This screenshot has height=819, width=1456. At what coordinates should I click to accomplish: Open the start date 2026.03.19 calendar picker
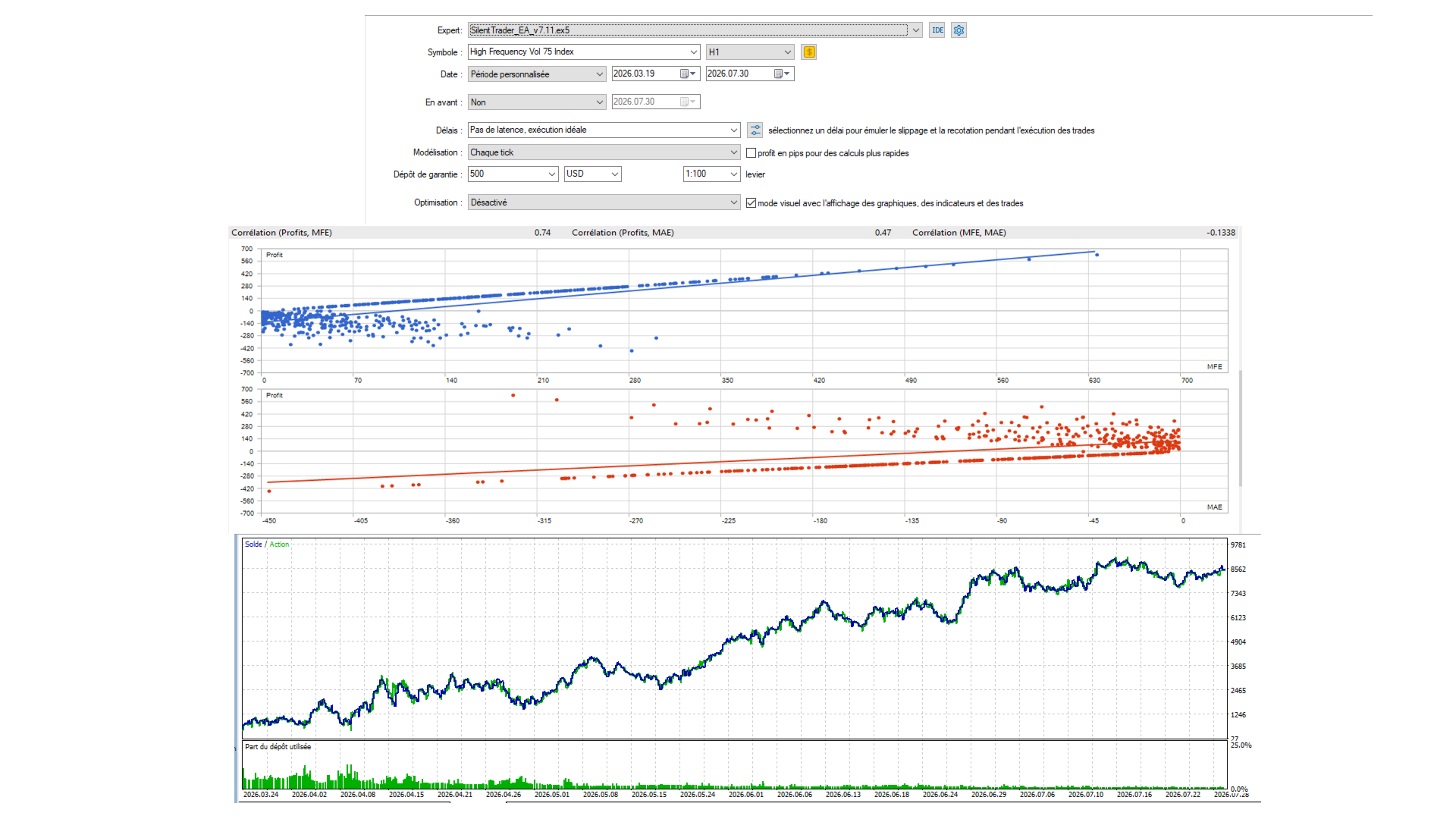[688, 74]
